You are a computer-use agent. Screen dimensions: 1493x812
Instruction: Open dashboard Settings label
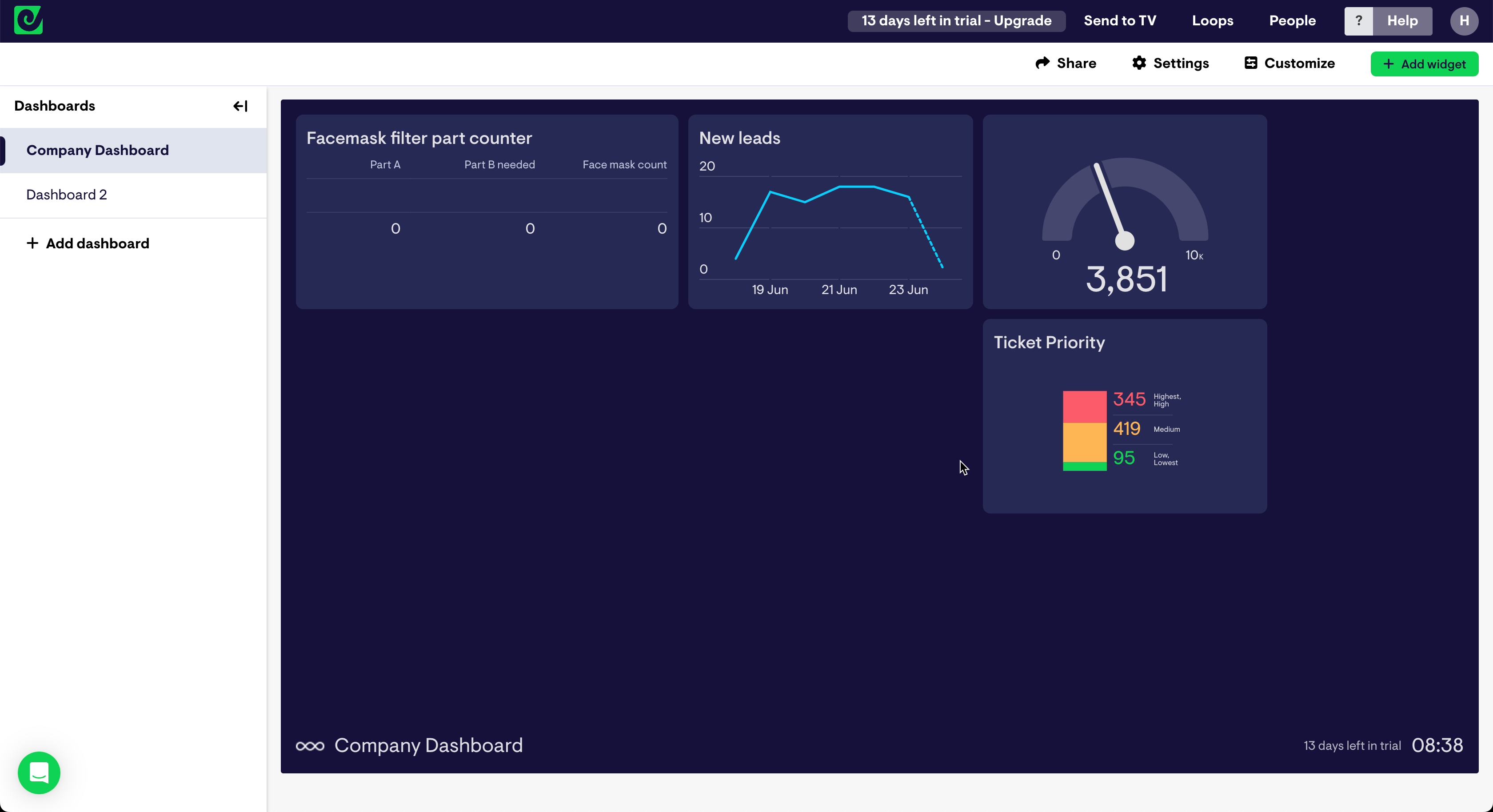click(x=1181, y=63)
